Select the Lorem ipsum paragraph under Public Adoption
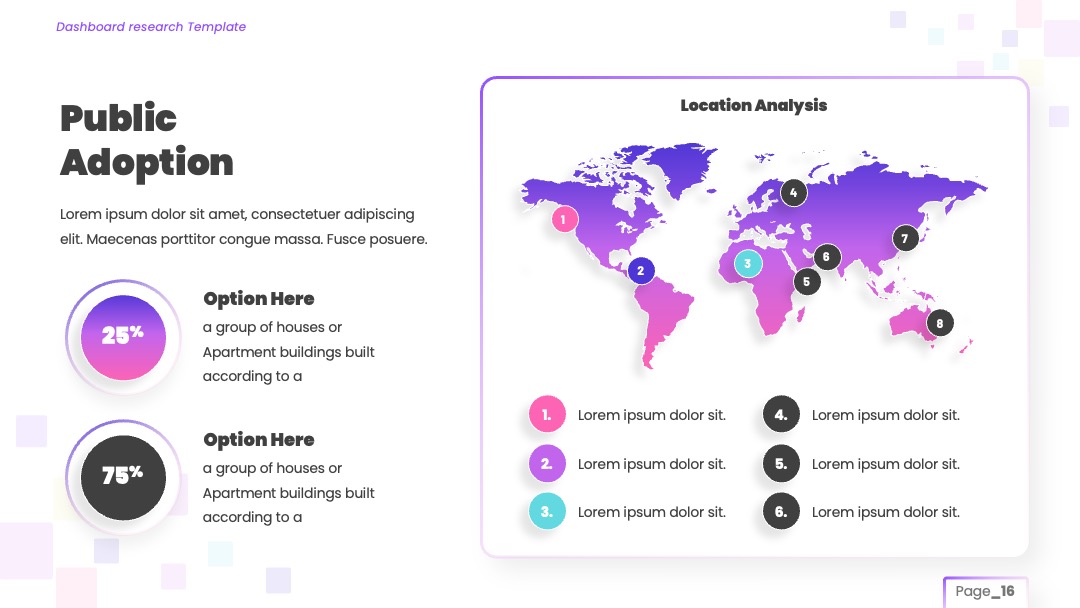 pyautogui.click(x=244, y=227)
